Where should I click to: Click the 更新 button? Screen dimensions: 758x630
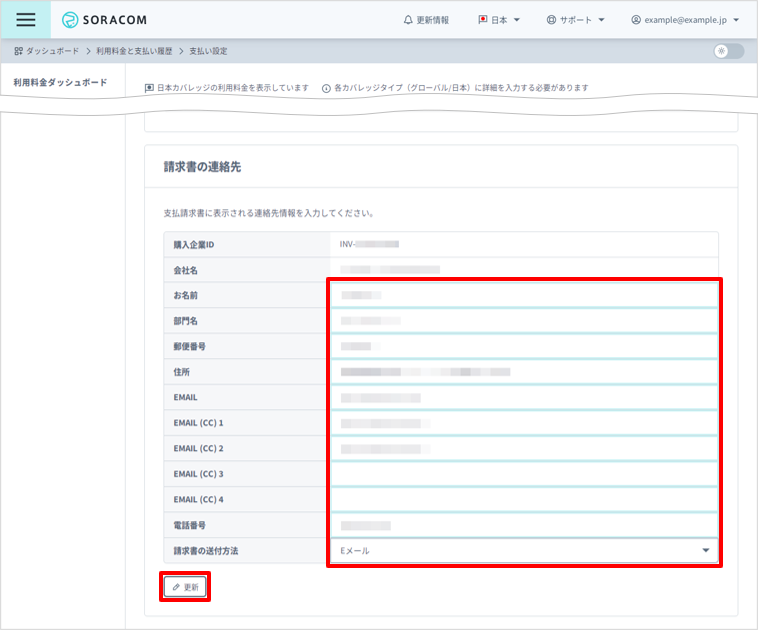coord(185,587)
